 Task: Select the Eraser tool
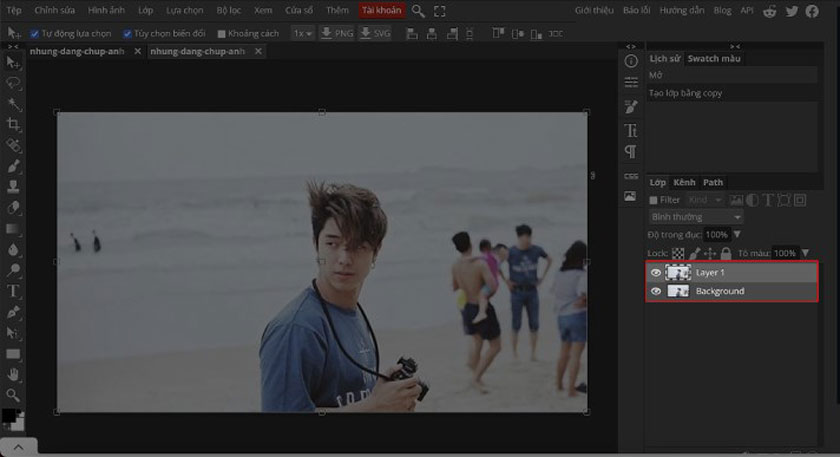13,208
